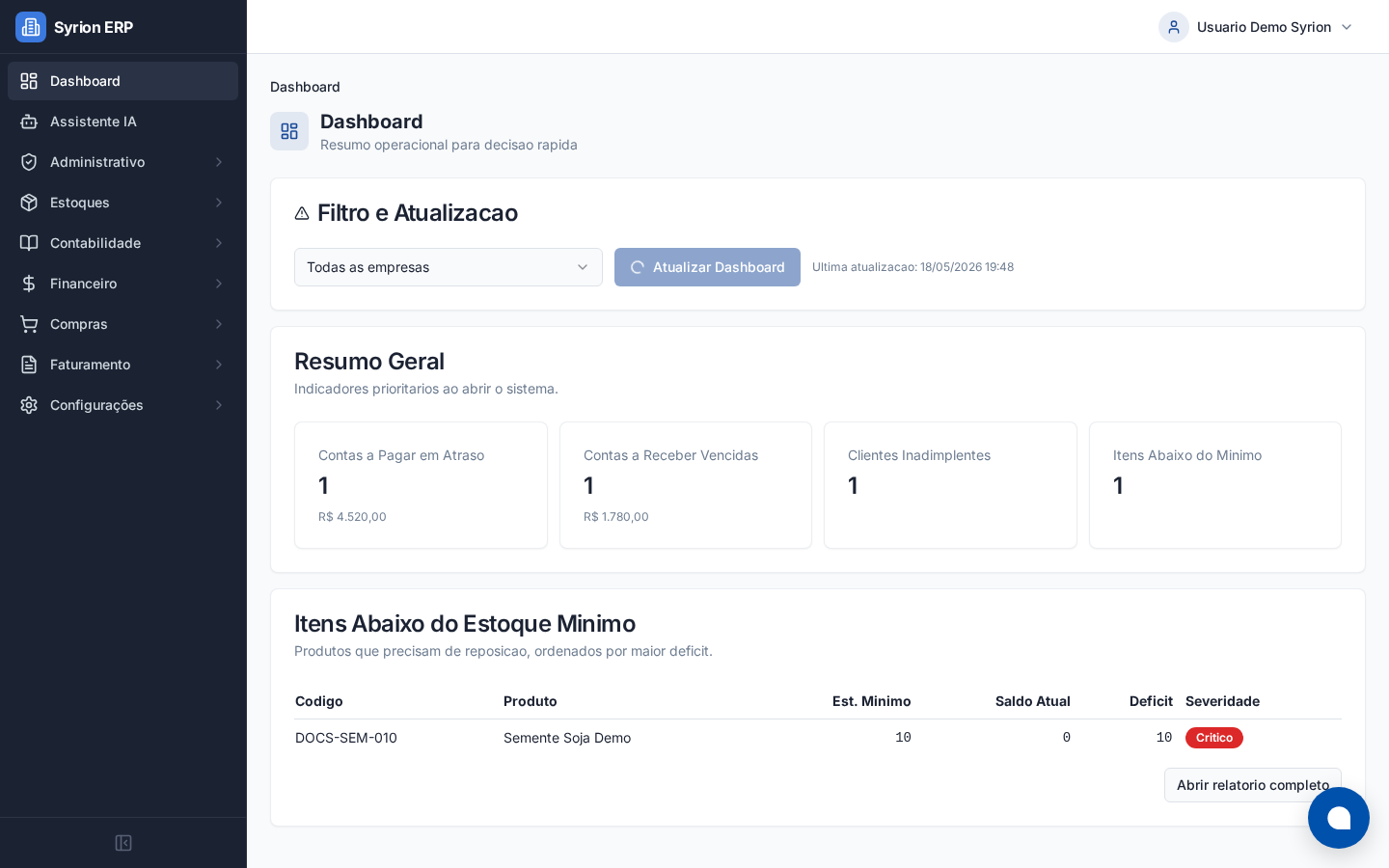Select the Faturamento menu item
The image size is (1389, 868).
(x=123, y=365)
